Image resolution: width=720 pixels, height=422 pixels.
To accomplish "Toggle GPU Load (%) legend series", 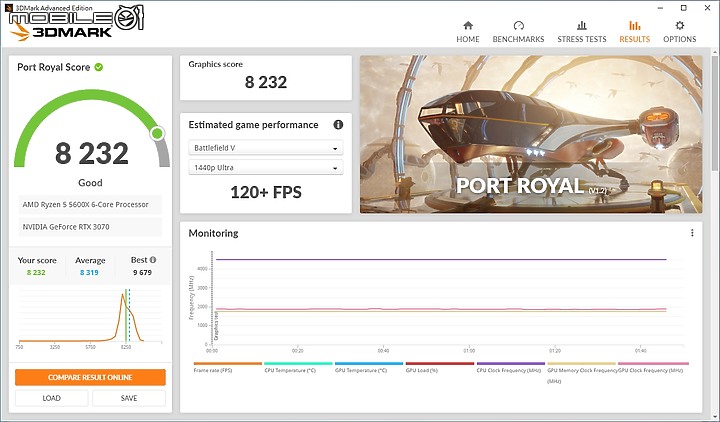I will point(439,367).
